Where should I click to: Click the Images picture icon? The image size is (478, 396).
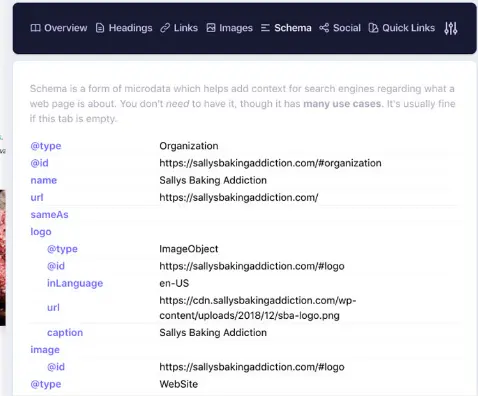tap(211, 28)
